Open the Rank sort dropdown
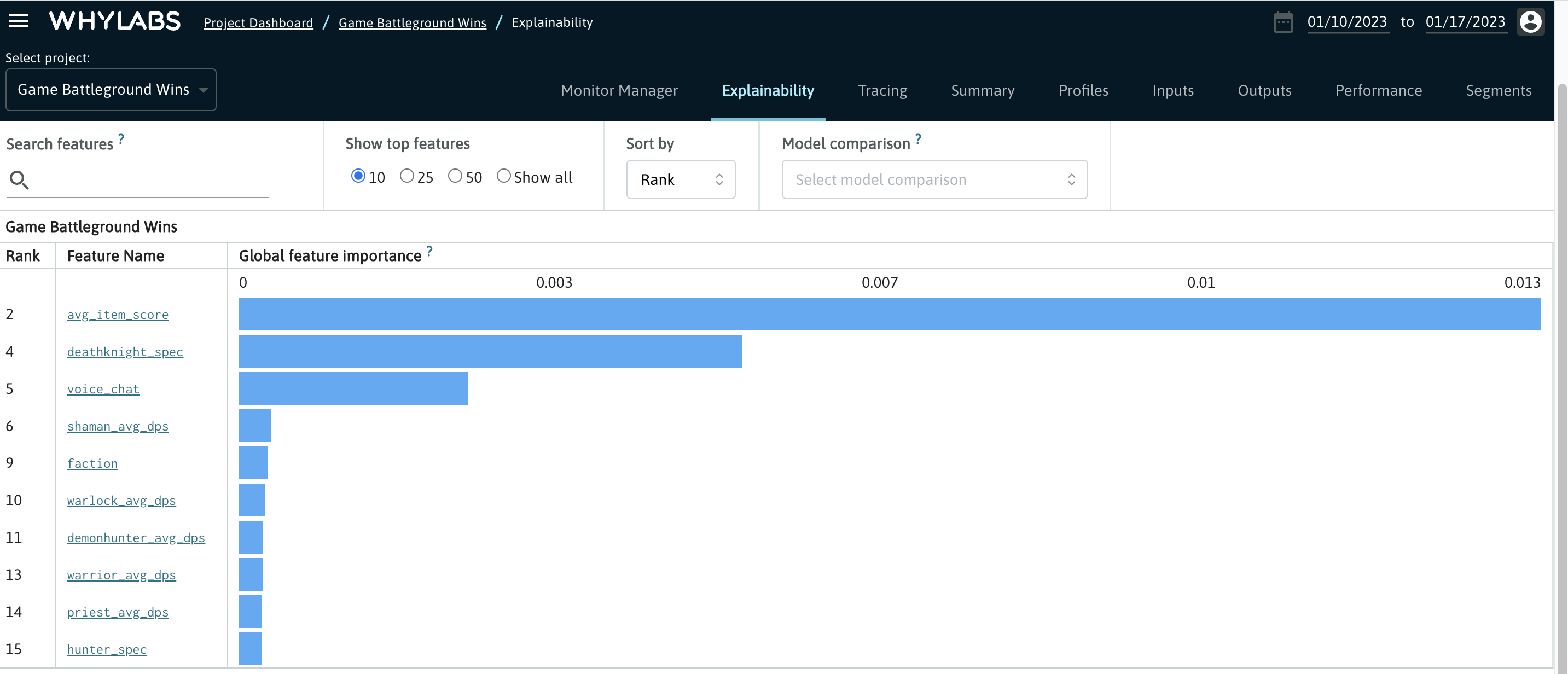This screenshot has height=674, width=1568. [x=681, y=179]
